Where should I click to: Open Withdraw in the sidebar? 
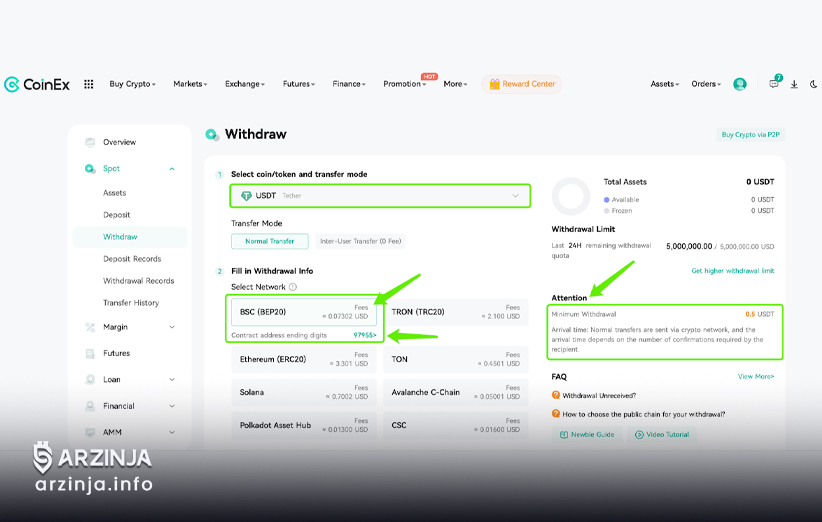pyautogui.click(x=130, y=237)
